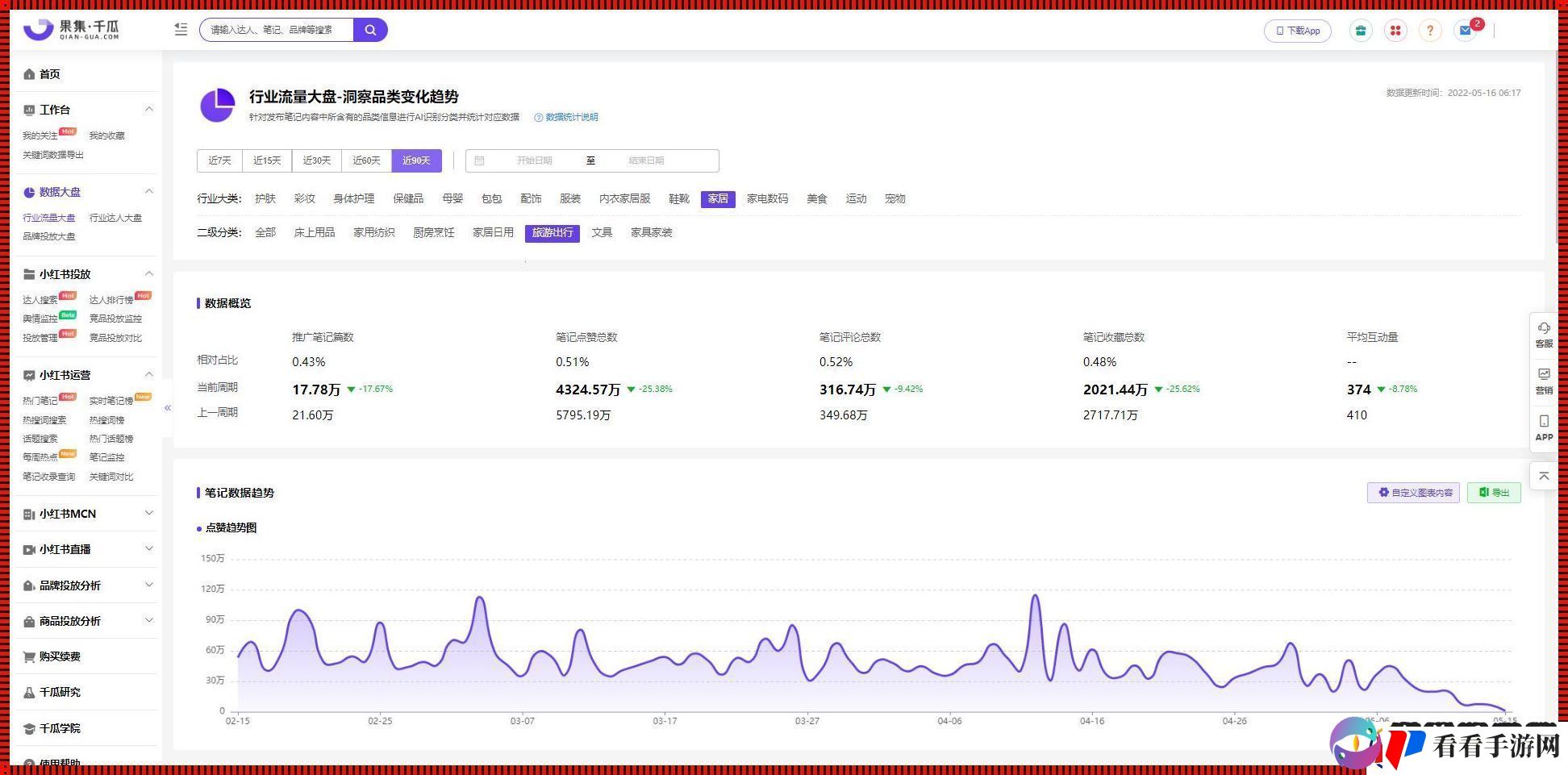The height and width of the screenshot is (775, 1568).
Task: Open APP side panel icon
Action: (1544, 427)
